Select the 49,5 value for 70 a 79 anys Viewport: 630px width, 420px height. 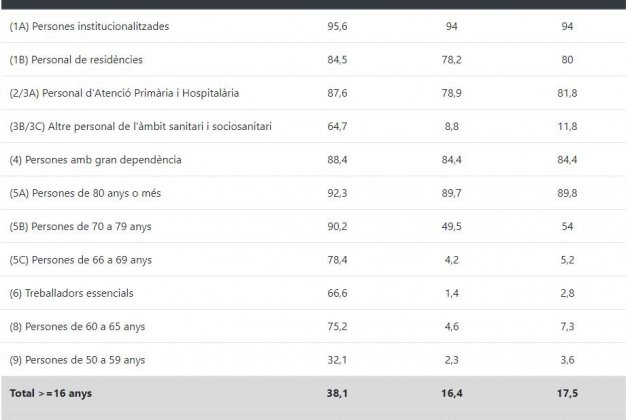pos(452,226)
